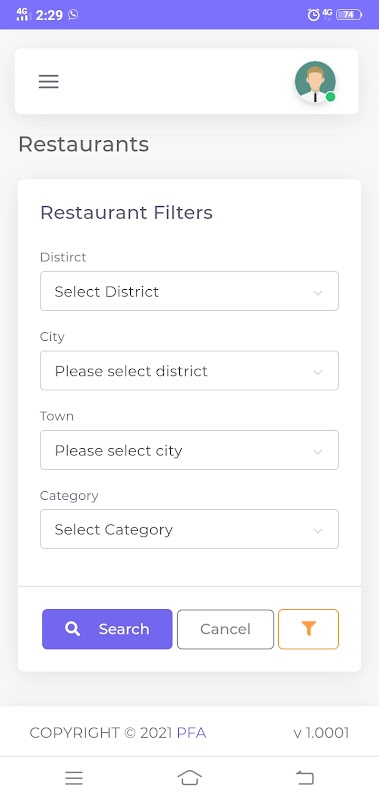Image resolution: width=379 pixels, height=800 pixels.
Task: Tap the alarm clock status icon
Action: (313, 15)
